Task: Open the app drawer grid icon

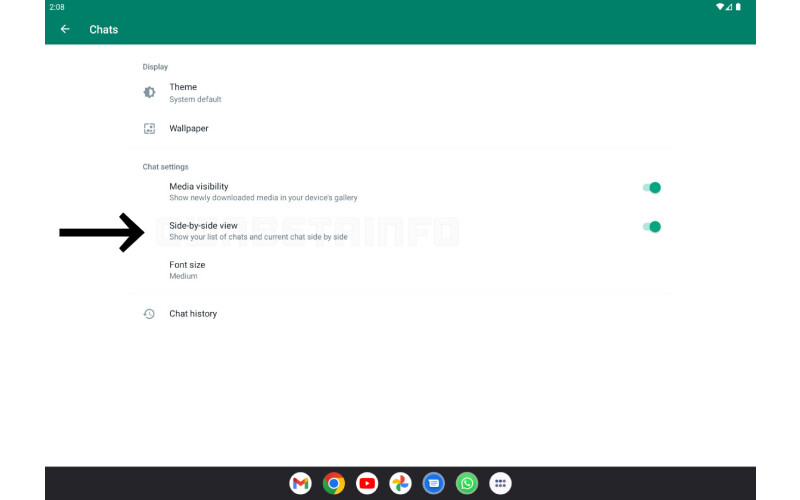Action: (x=501, y=483)
